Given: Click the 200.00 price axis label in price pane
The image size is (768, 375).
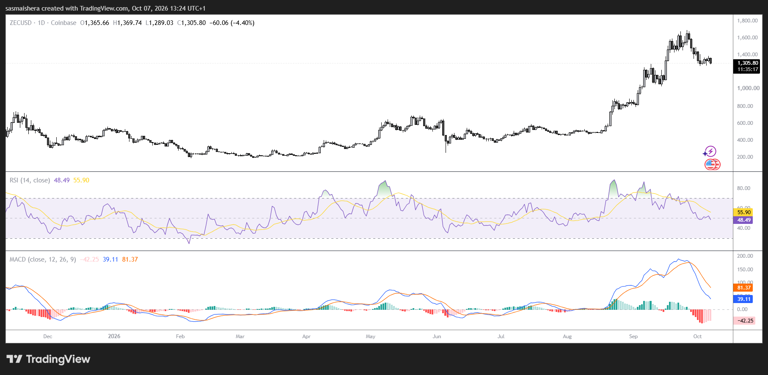Looking at the screenshot, I should pos(744,157).
